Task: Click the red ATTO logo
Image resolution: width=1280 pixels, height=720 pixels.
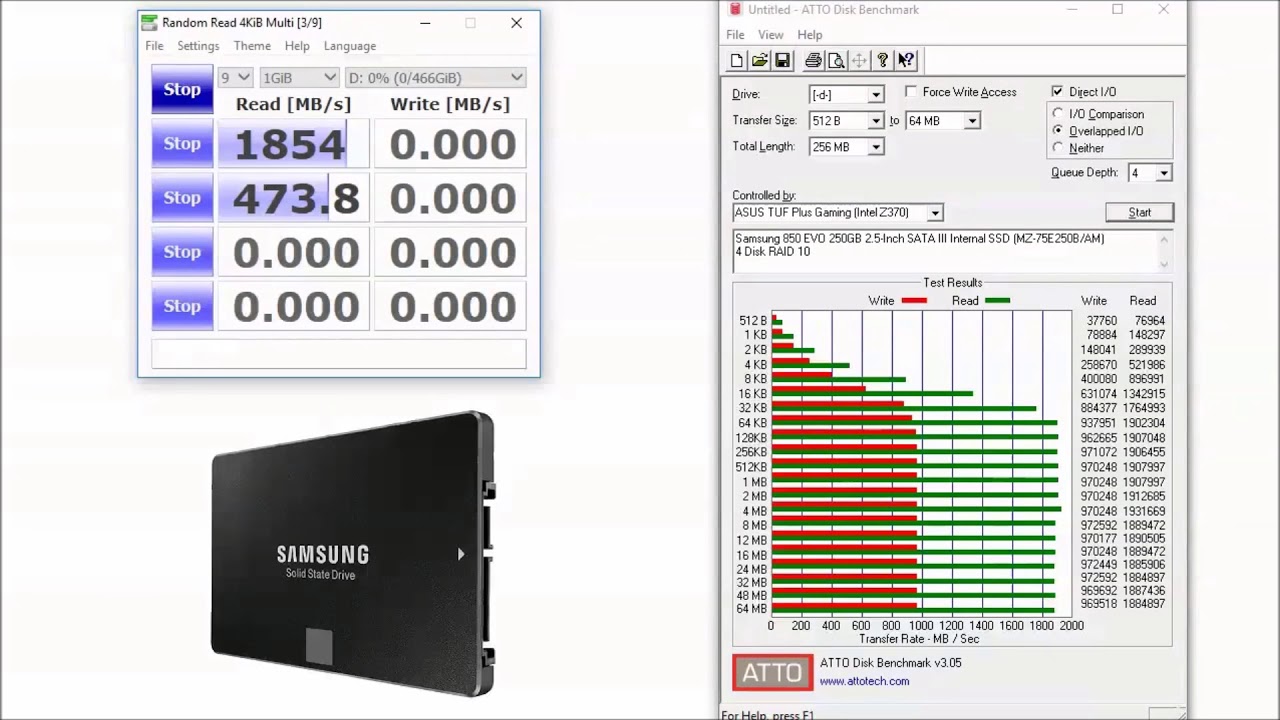Action: click(772, 673)
